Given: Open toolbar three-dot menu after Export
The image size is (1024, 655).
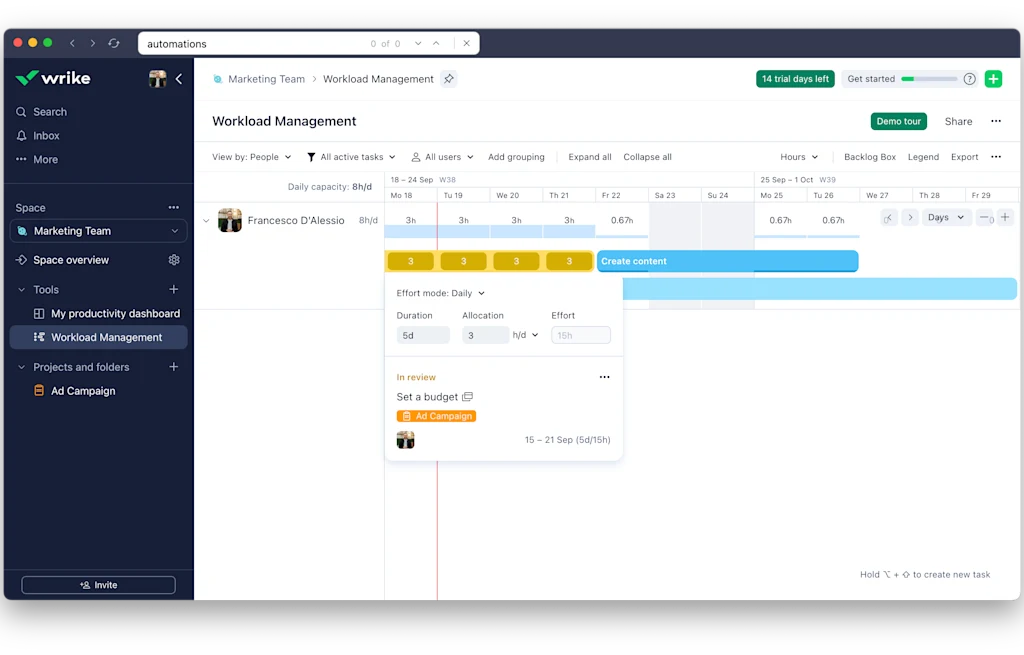Looking at the screenshot, I should [996, 157].
